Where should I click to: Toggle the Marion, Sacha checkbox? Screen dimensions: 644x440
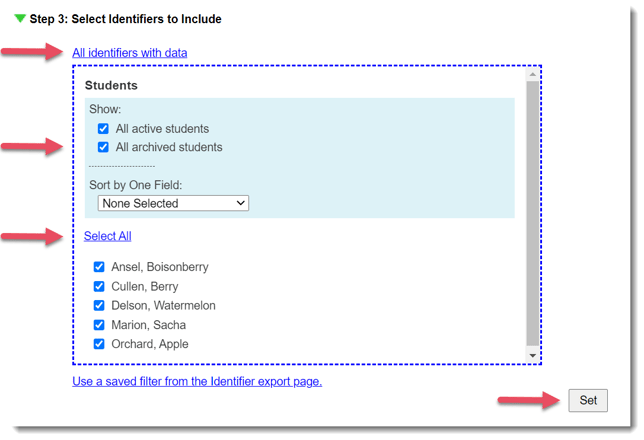(x=99, y=325)
